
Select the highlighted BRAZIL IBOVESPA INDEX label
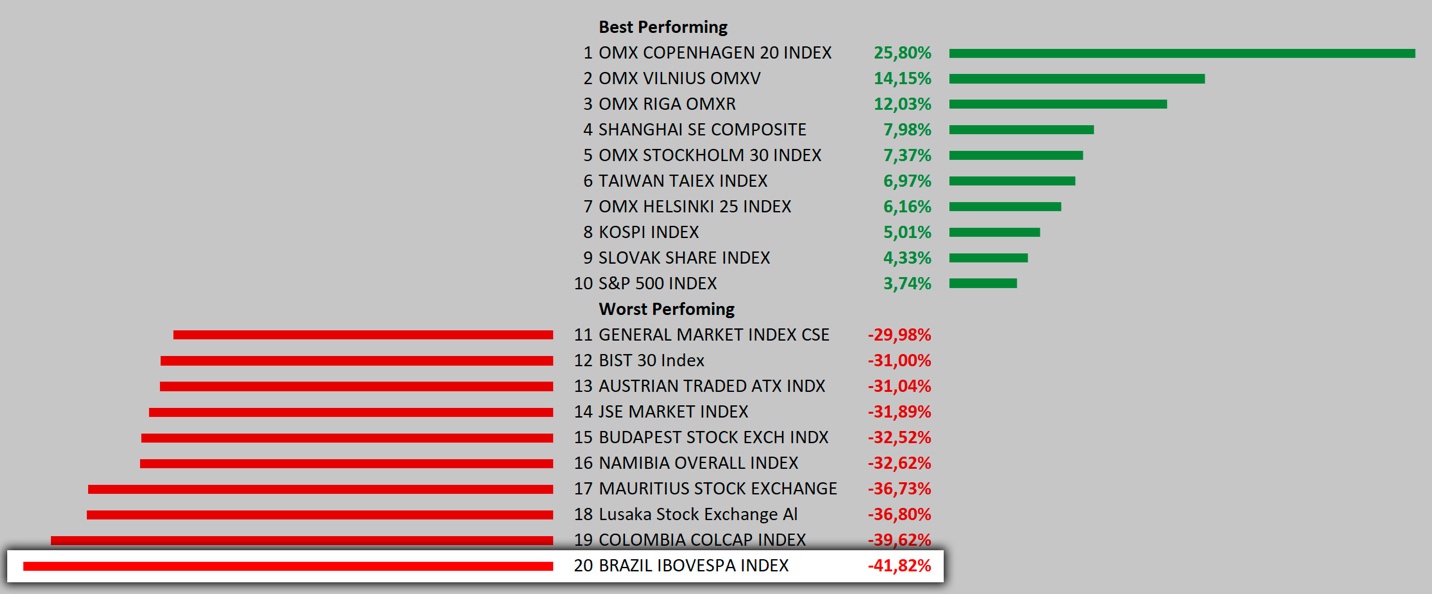coord(693,566)
